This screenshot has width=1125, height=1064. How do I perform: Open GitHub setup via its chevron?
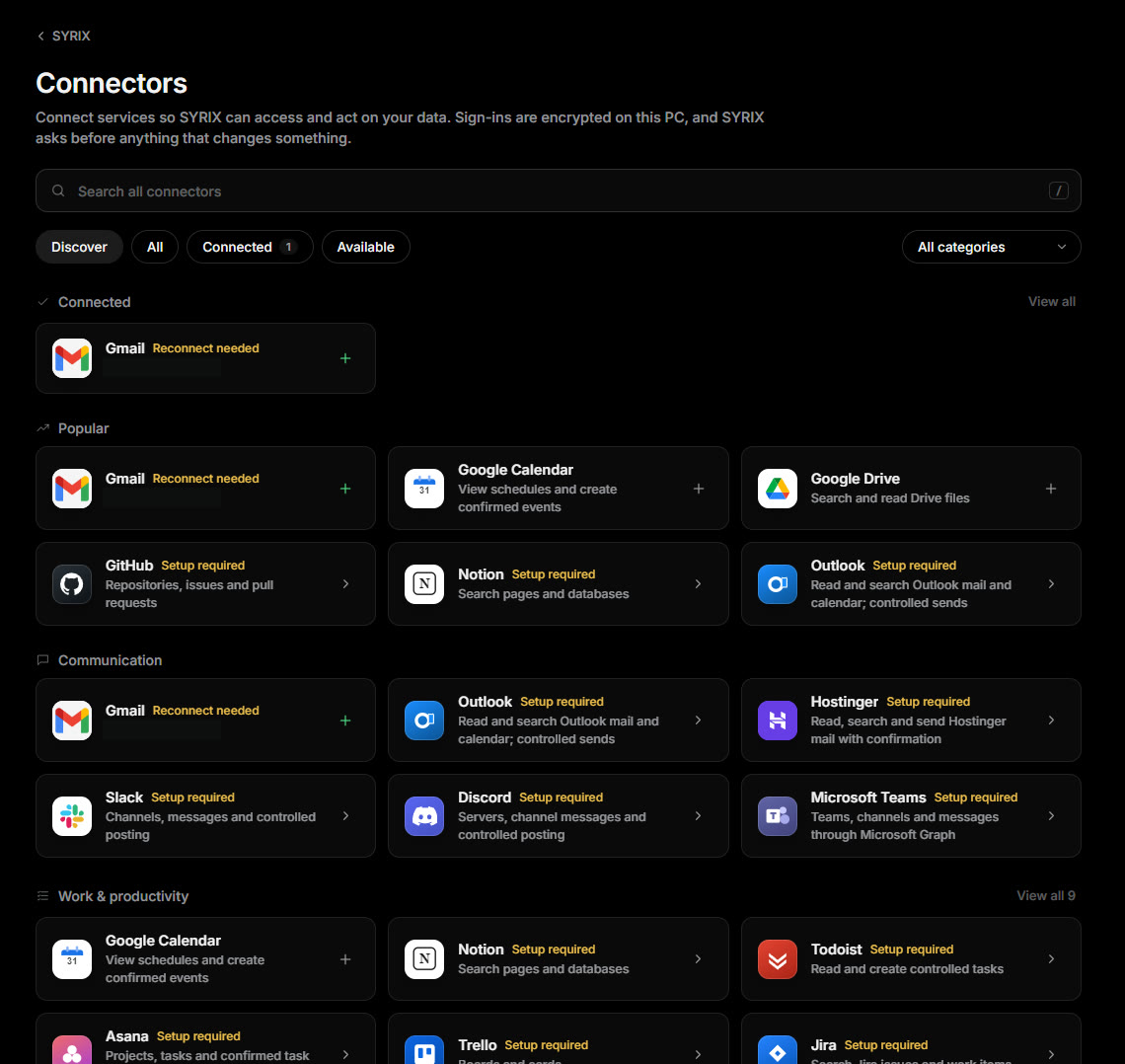345,584
